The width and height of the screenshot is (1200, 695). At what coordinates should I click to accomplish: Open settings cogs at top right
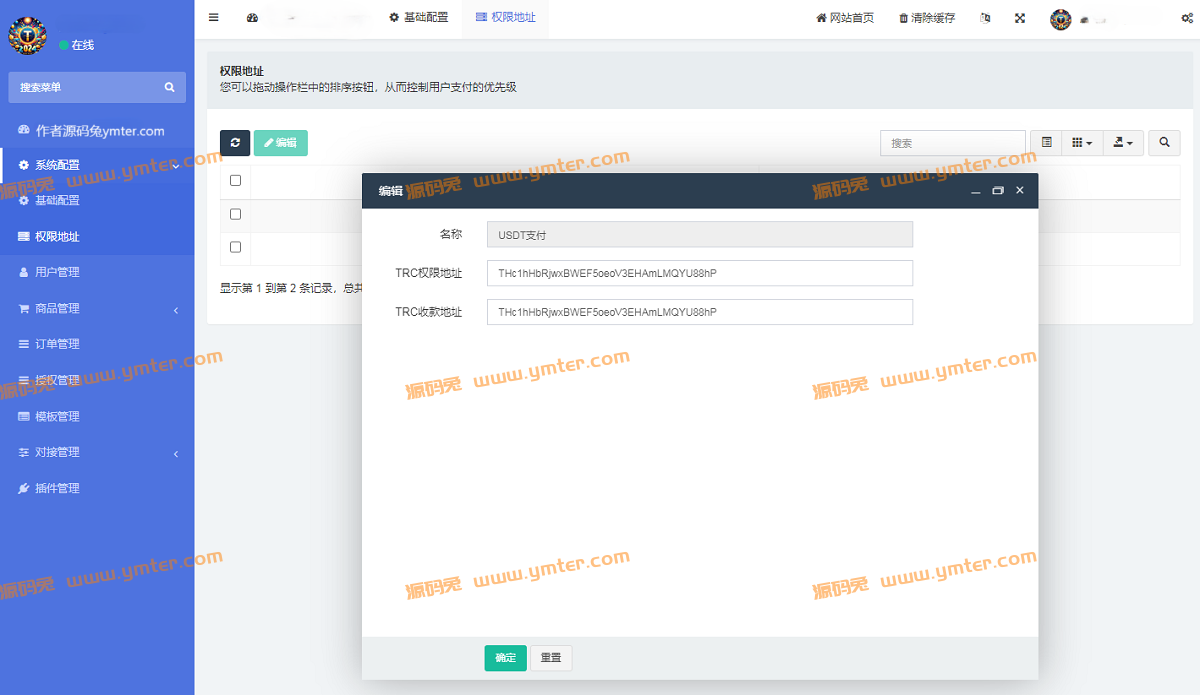pyautogui.click(x=1186, y=18)
